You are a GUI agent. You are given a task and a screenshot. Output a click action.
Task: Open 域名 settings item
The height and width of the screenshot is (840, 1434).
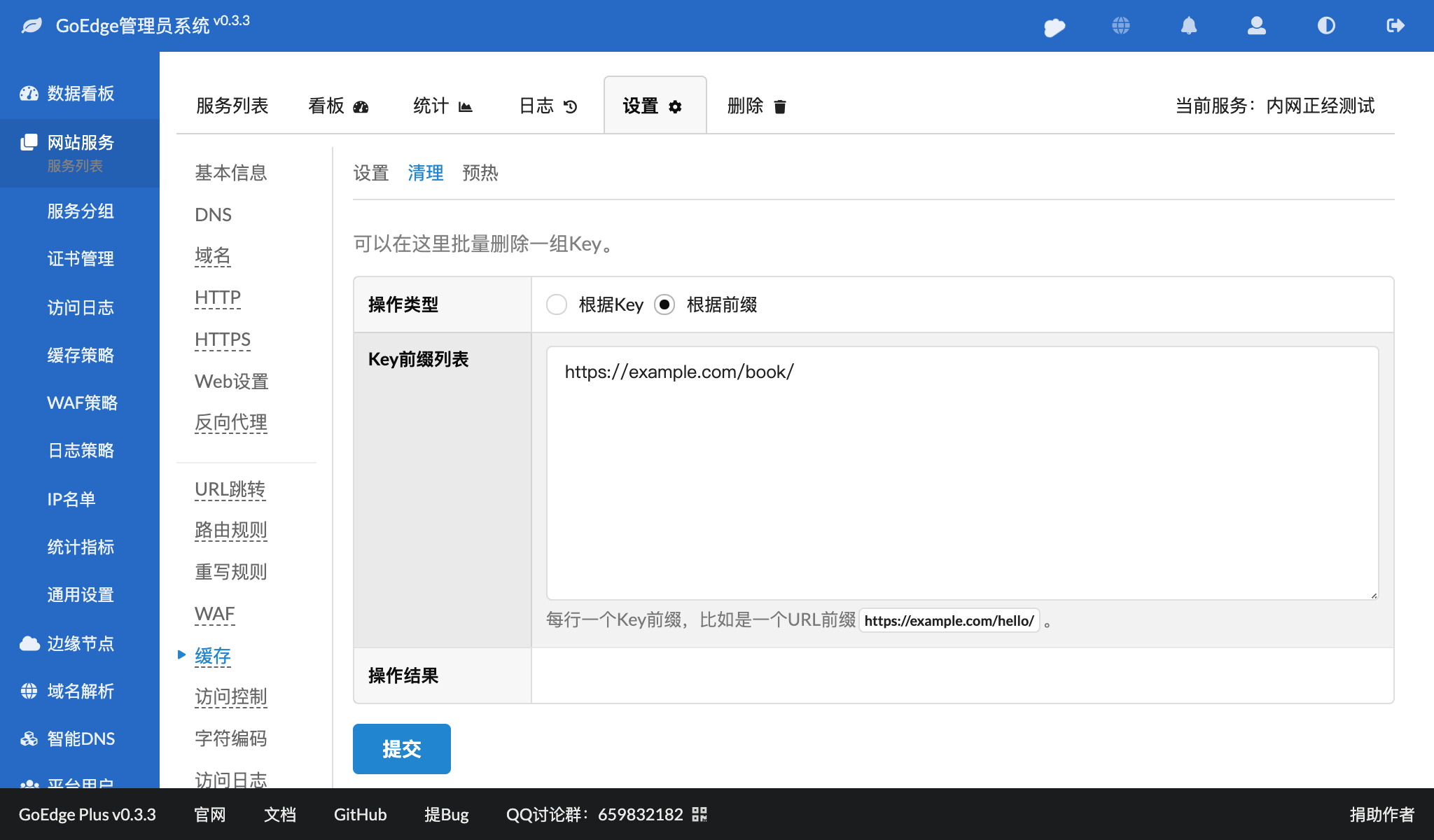[x=213, y=255]
